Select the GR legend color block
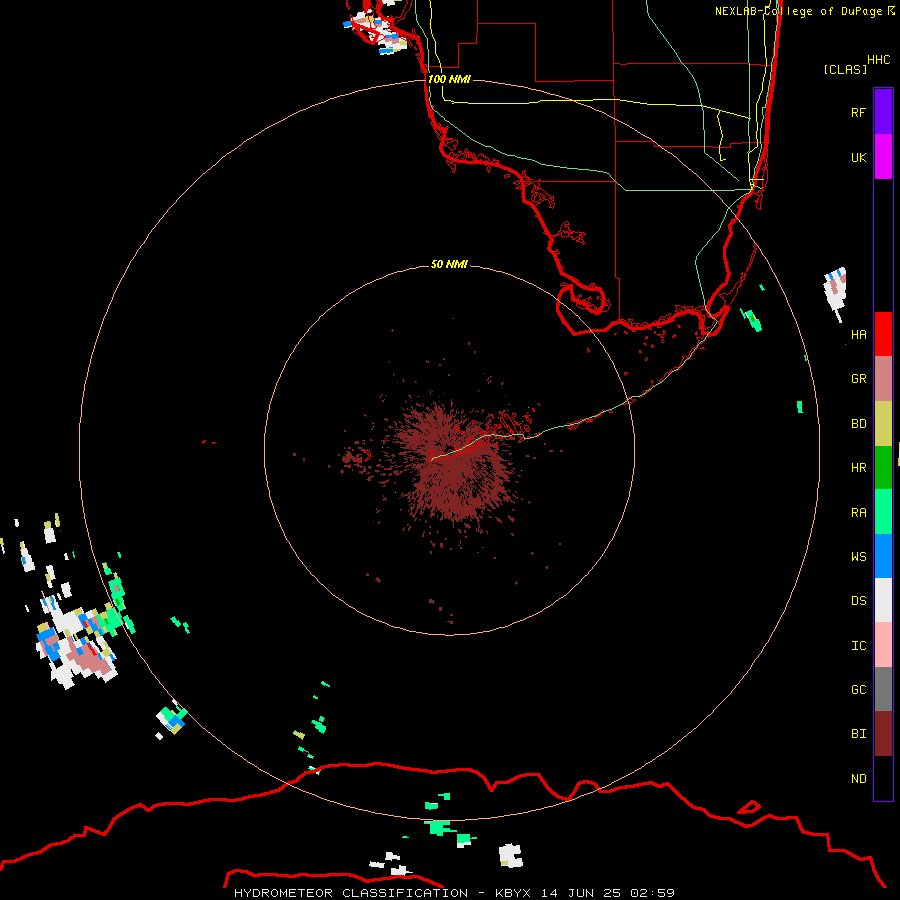 coord(883,379)
